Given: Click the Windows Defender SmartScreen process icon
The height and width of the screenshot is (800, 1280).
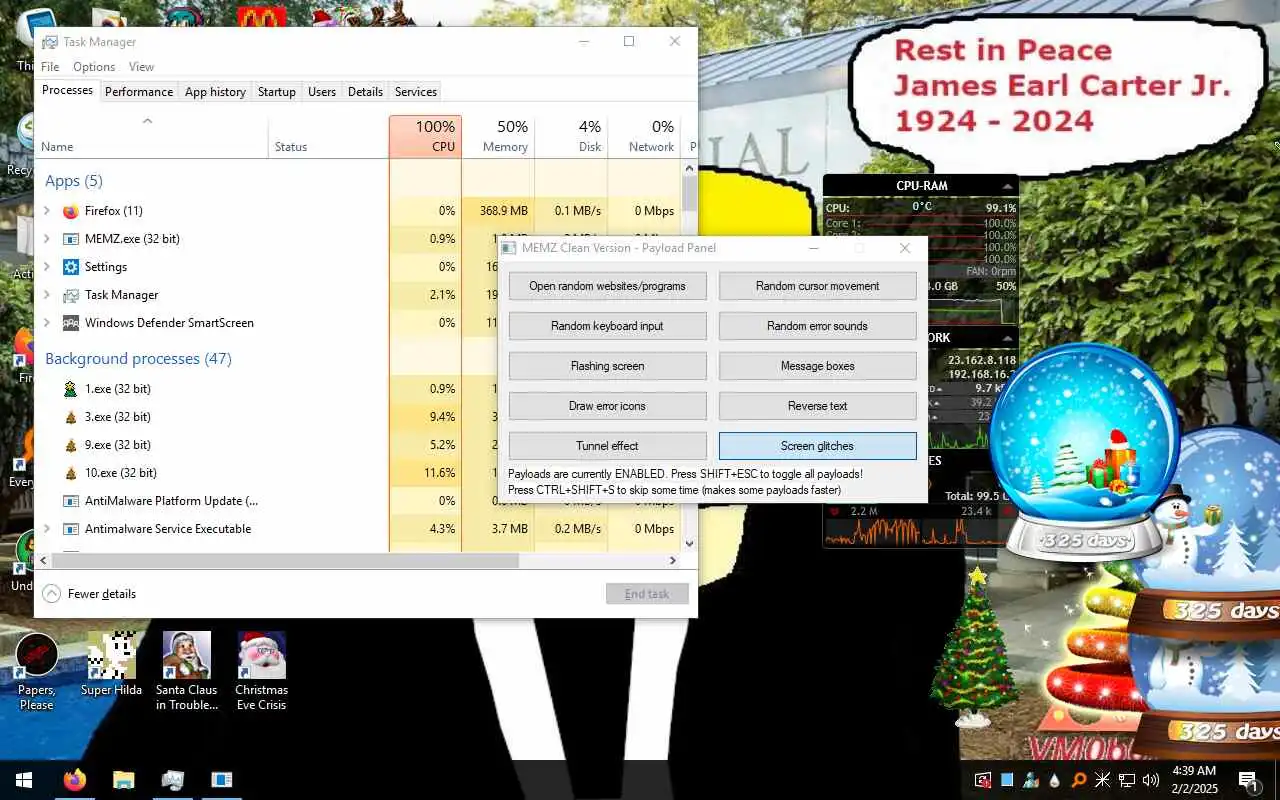Looking at the screenshot, I should [x=71, y=323].
